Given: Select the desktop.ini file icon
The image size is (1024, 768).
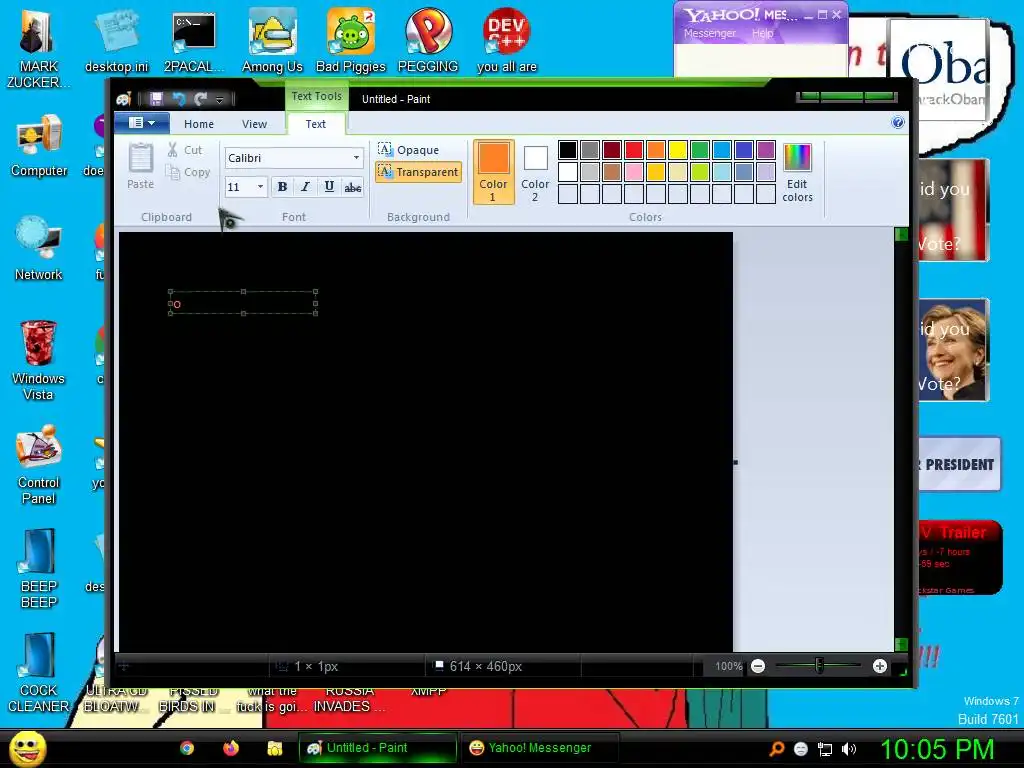Looking at the screenshot, I should (x=116, y=40).
